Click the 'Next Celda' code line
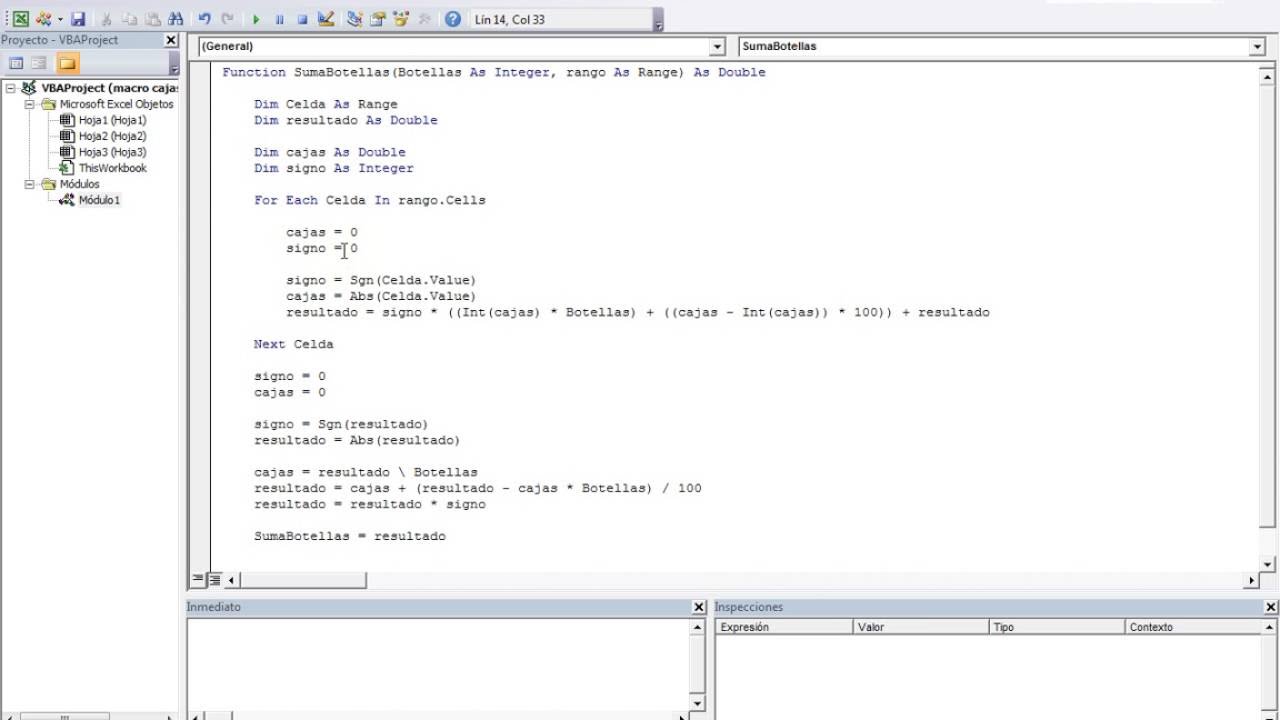 tap(294, 344)
